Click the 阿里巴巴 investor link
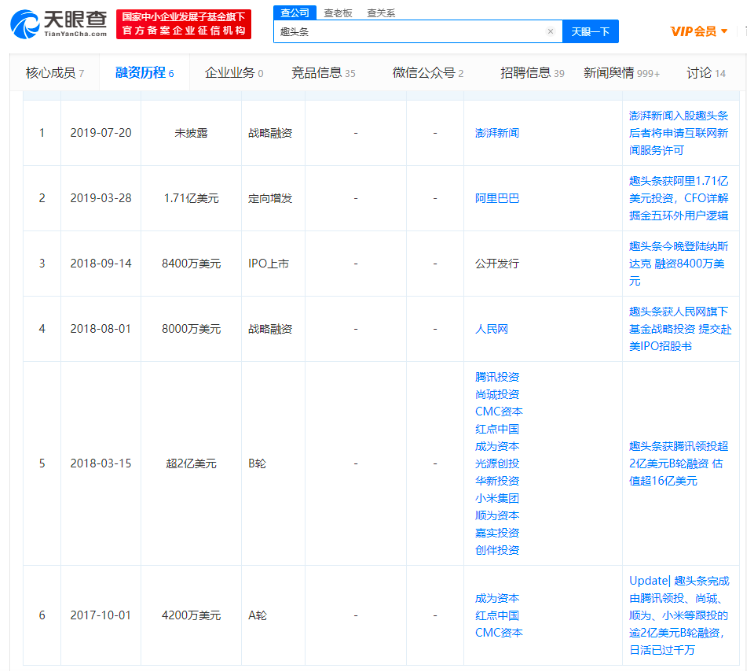The width and height of the screenshot is (747, 671). click(x=497, y=198)
